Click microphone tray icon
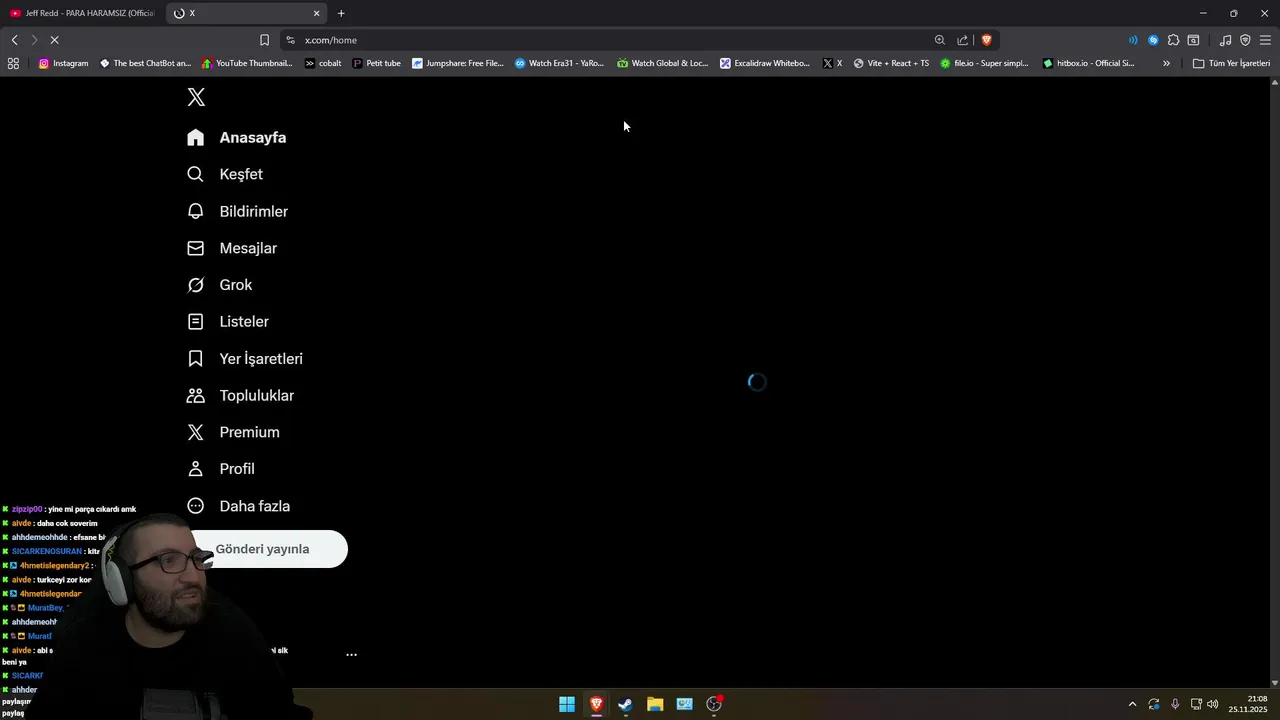This screenshot has height=720, width=1280. click(x=1175, y=704)
